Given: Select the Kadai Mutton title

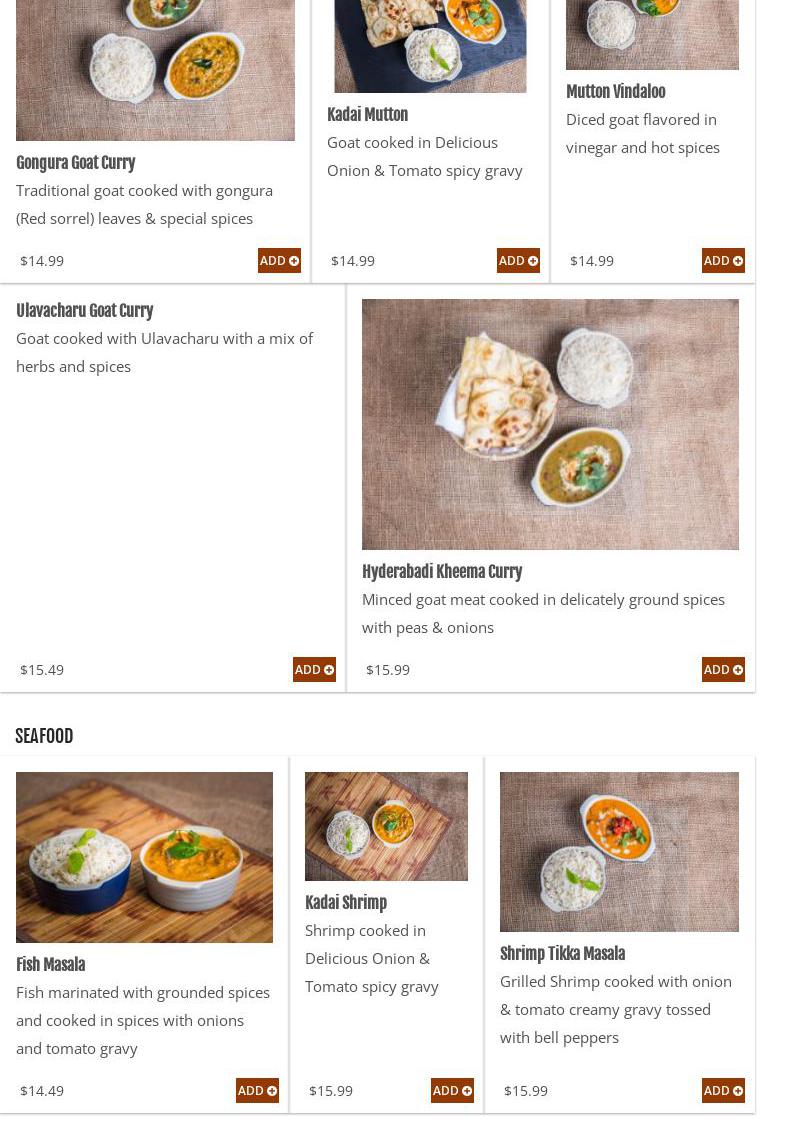Looking at the screenshot, I should pos(367,115).
